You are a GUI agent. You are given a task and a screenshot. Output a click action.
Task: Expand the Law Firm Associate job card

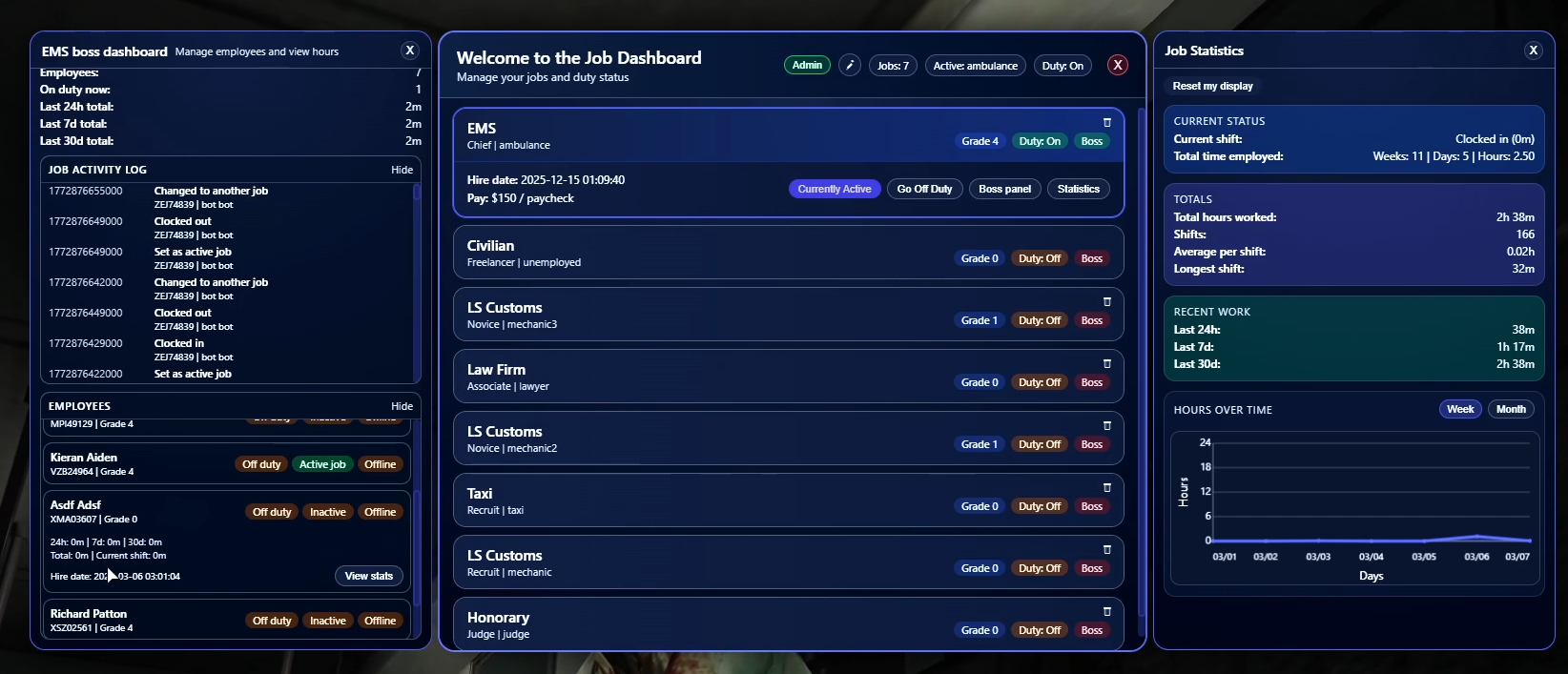click(788, 377)
